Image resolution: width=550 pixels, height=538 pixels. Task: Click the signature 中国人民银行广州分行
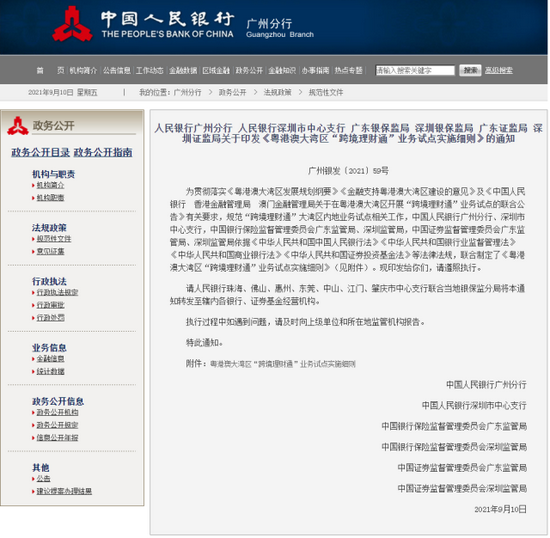click(486, 385)
